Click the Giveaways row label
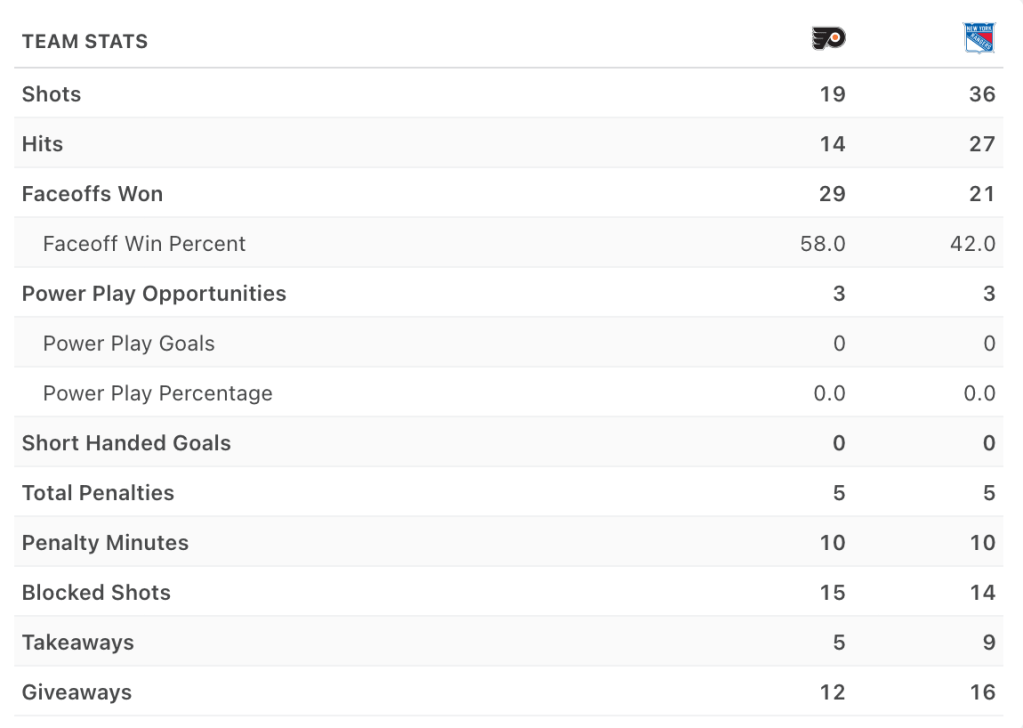Viewport: 1023px width, 728px height. click(x=77, y=692)
